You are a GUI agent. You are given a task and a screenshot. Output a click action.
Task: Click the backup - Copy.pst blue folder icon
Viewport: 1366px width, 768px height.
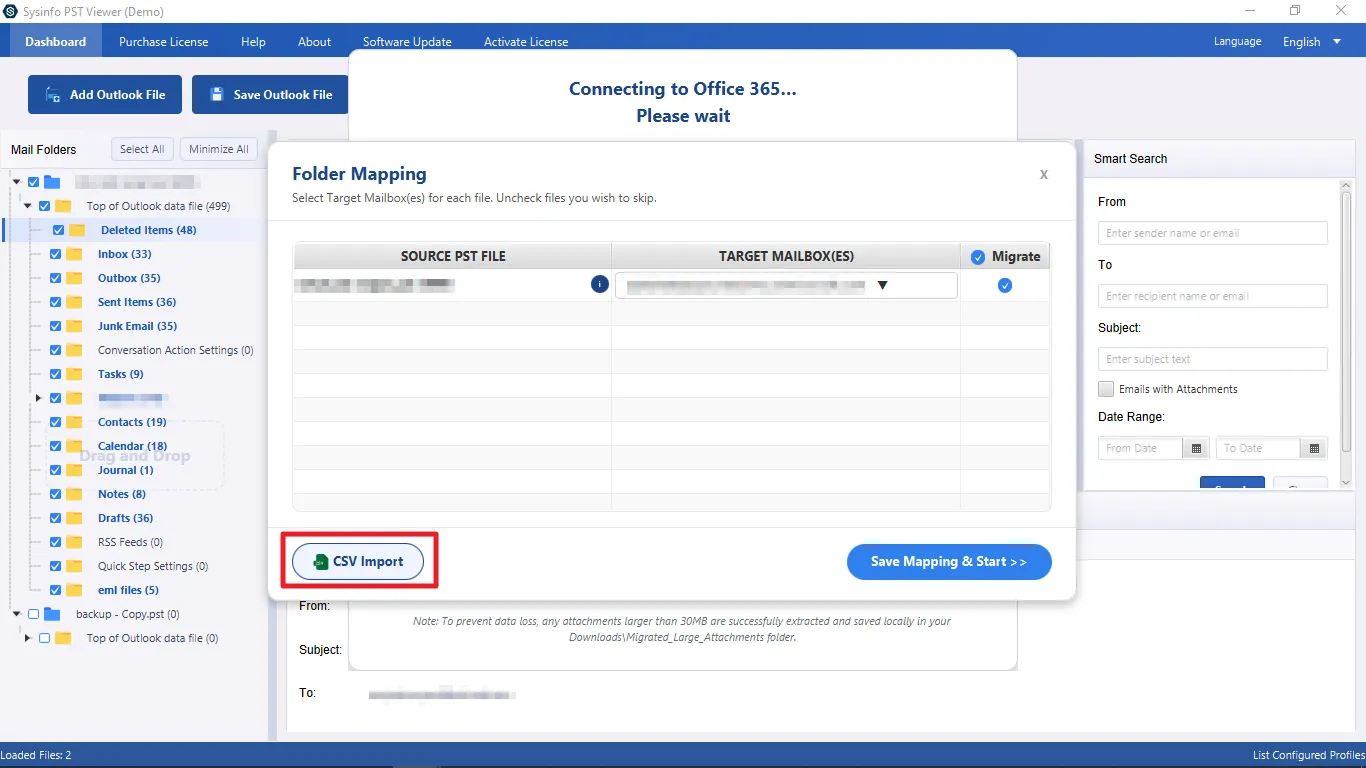coord(52,614)
